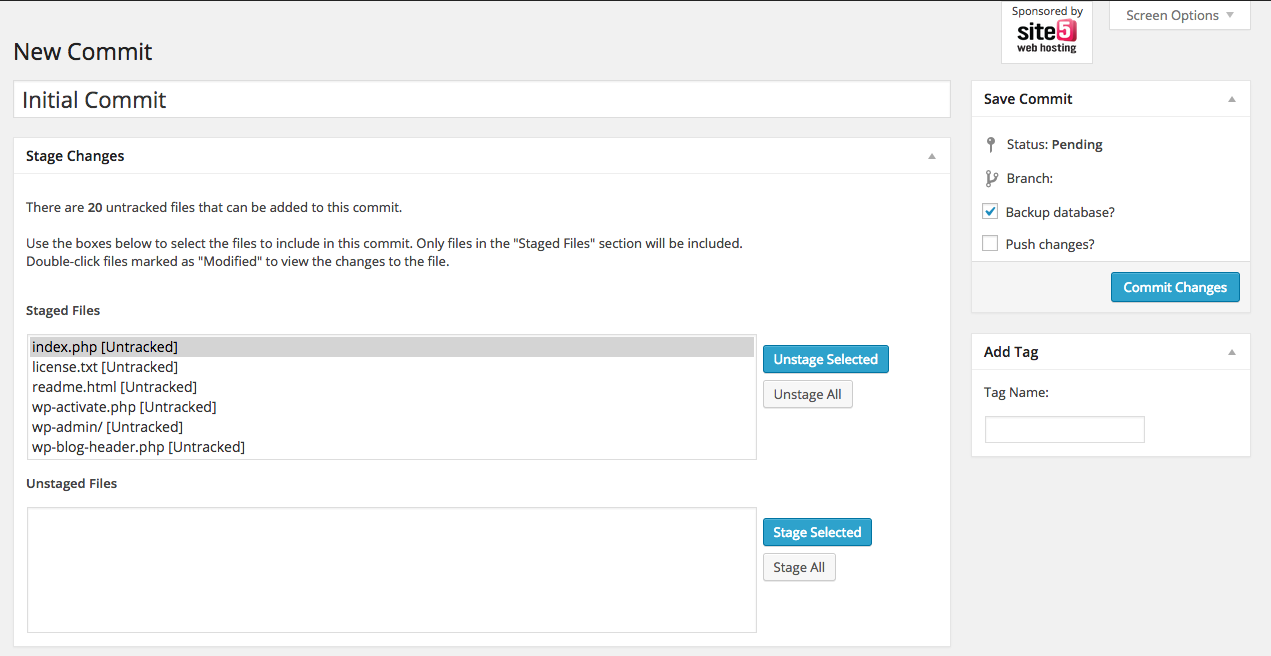
Task: Collapse the Stage Changes panel
Action: tap(932, 156)
